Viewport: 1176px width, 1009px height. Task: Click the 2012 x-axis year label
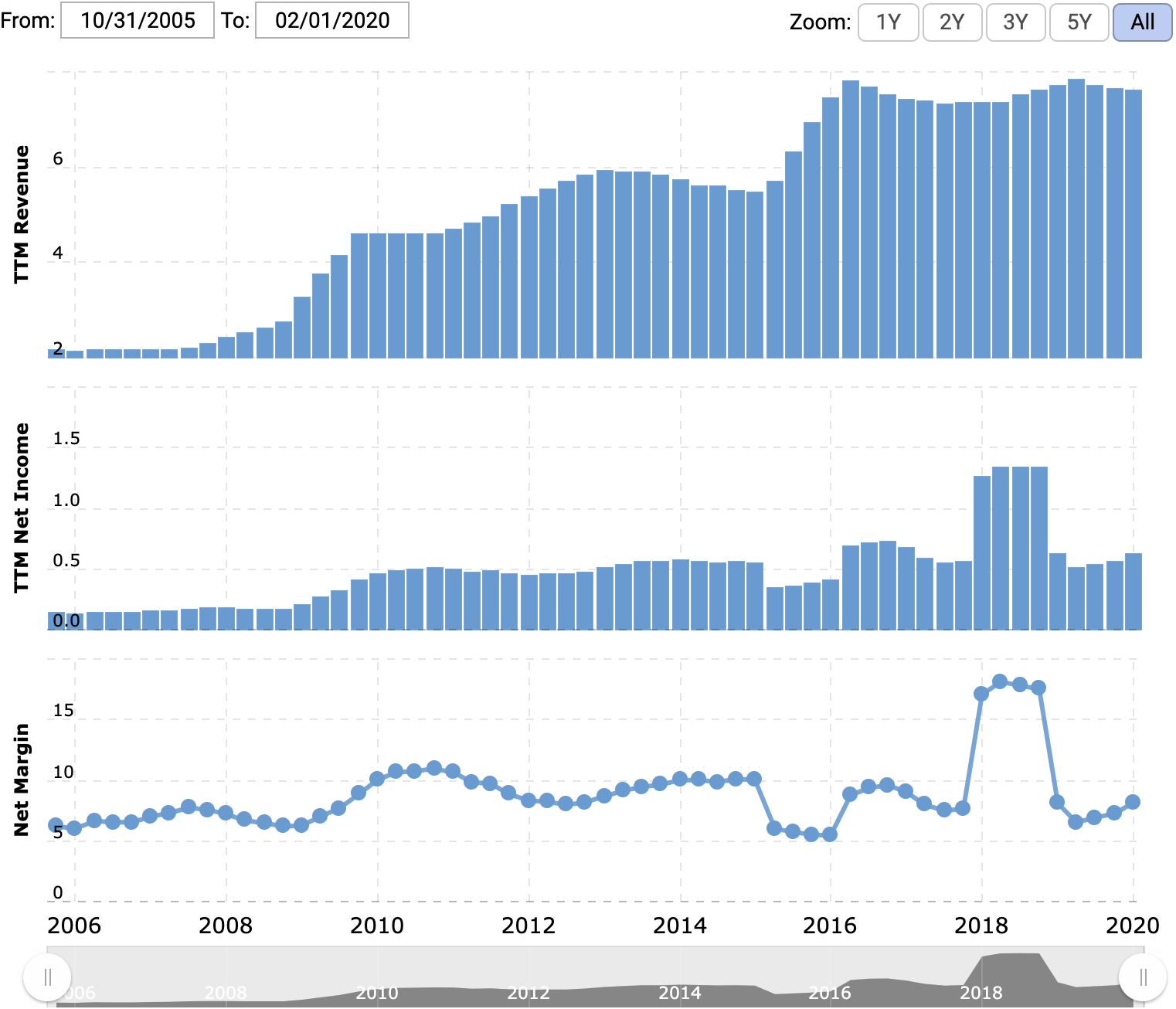click(x=529, y=926)
